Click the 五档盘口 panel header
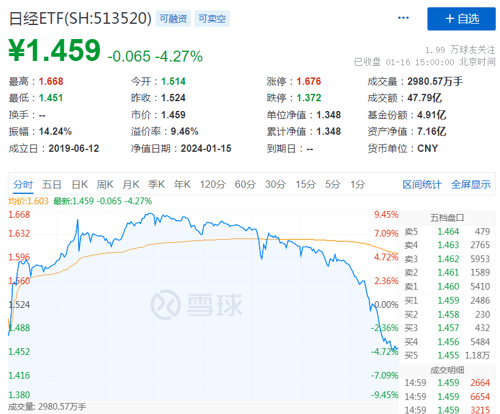This screenshot has height=414, width=500. point(447,218)
